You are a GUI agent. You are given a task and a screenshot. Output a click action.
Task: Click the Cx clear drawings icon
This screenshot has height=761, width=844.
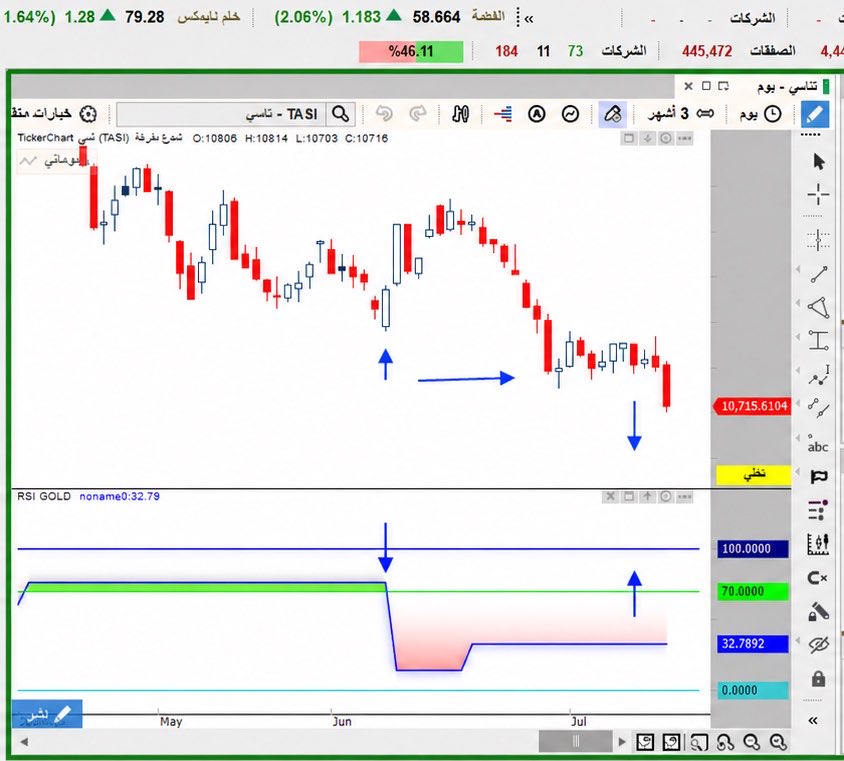click(x=818, y=578)
